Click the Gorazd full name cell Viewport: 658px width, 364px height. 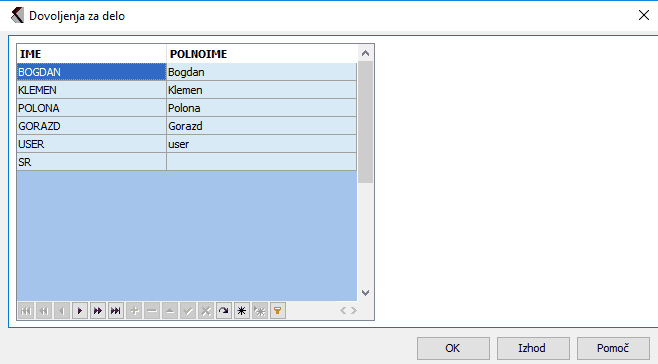coord(261,126)
